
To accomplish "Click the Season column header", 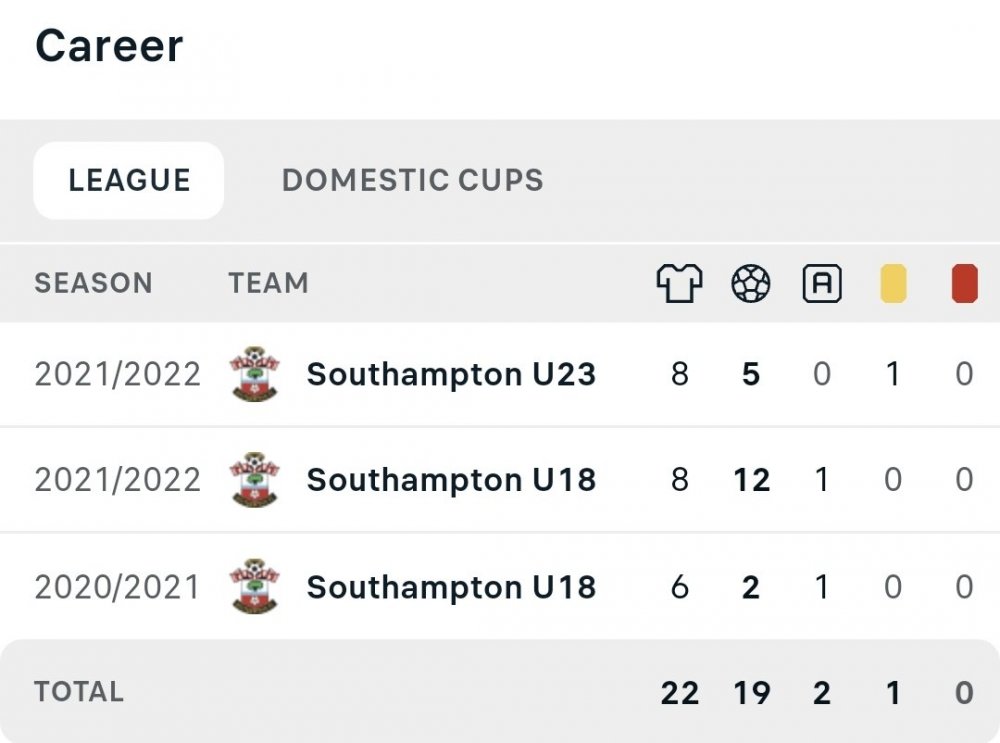I will point(93,283).
